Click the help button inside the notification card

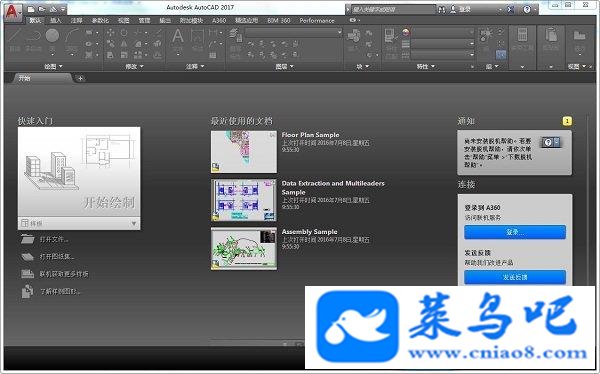550,142
